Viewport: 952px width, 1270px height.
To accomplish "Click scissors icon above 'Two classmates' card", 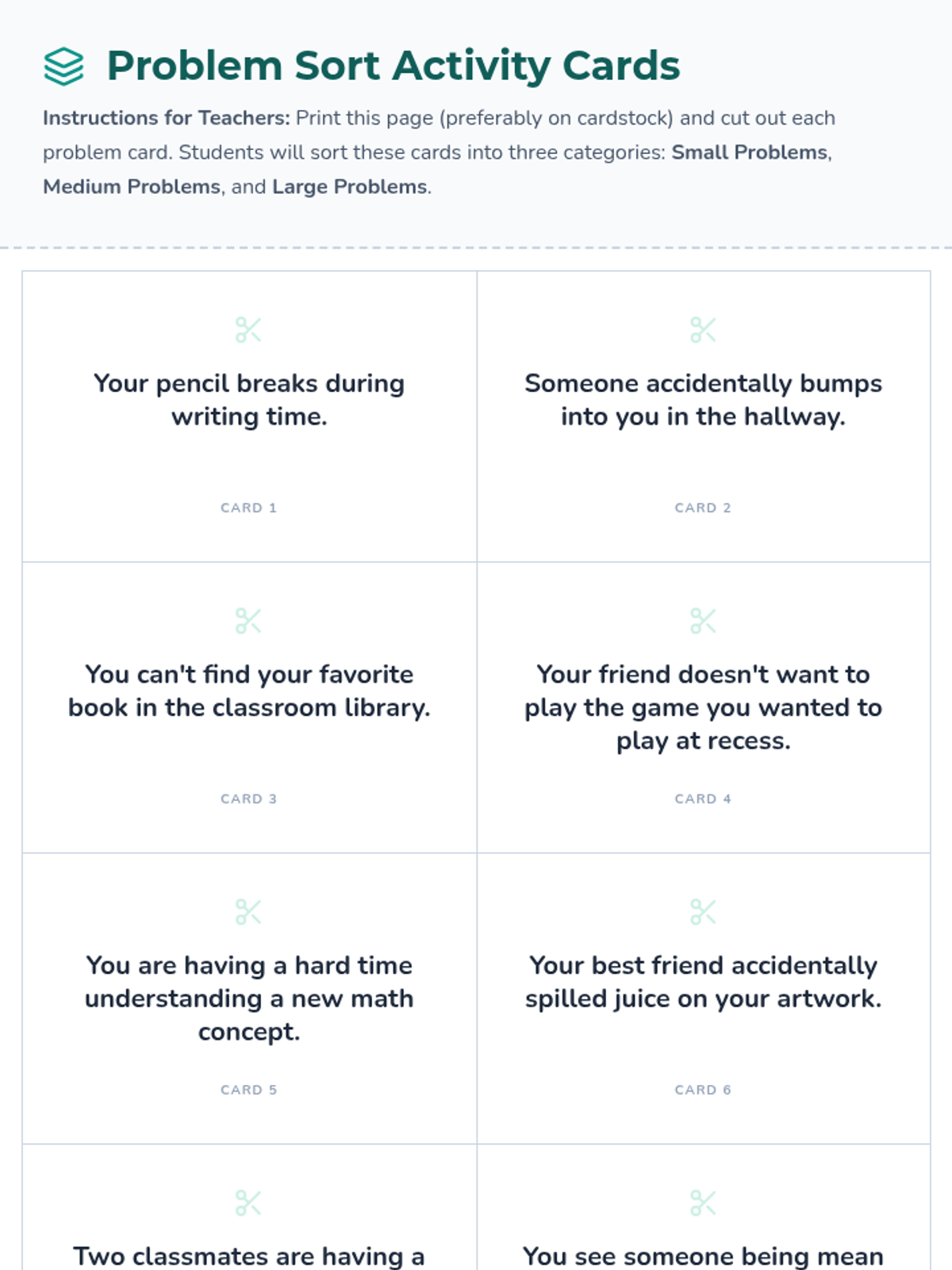I will pyautogui.click(x=248, y=1203).
